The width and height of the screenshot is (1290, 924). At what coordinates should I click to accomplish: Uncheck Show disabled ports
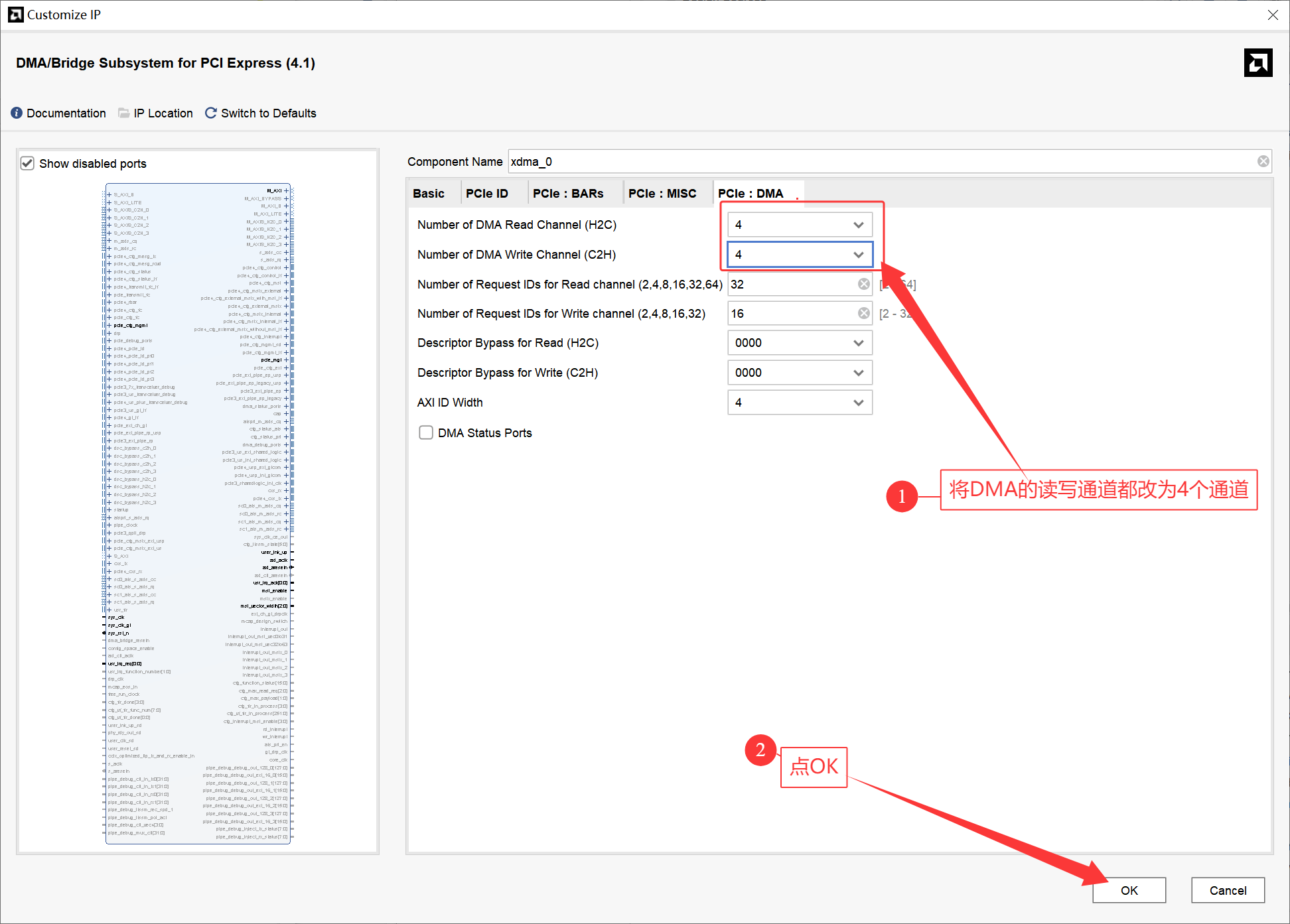pyautogui.click(x=27, y=164)
